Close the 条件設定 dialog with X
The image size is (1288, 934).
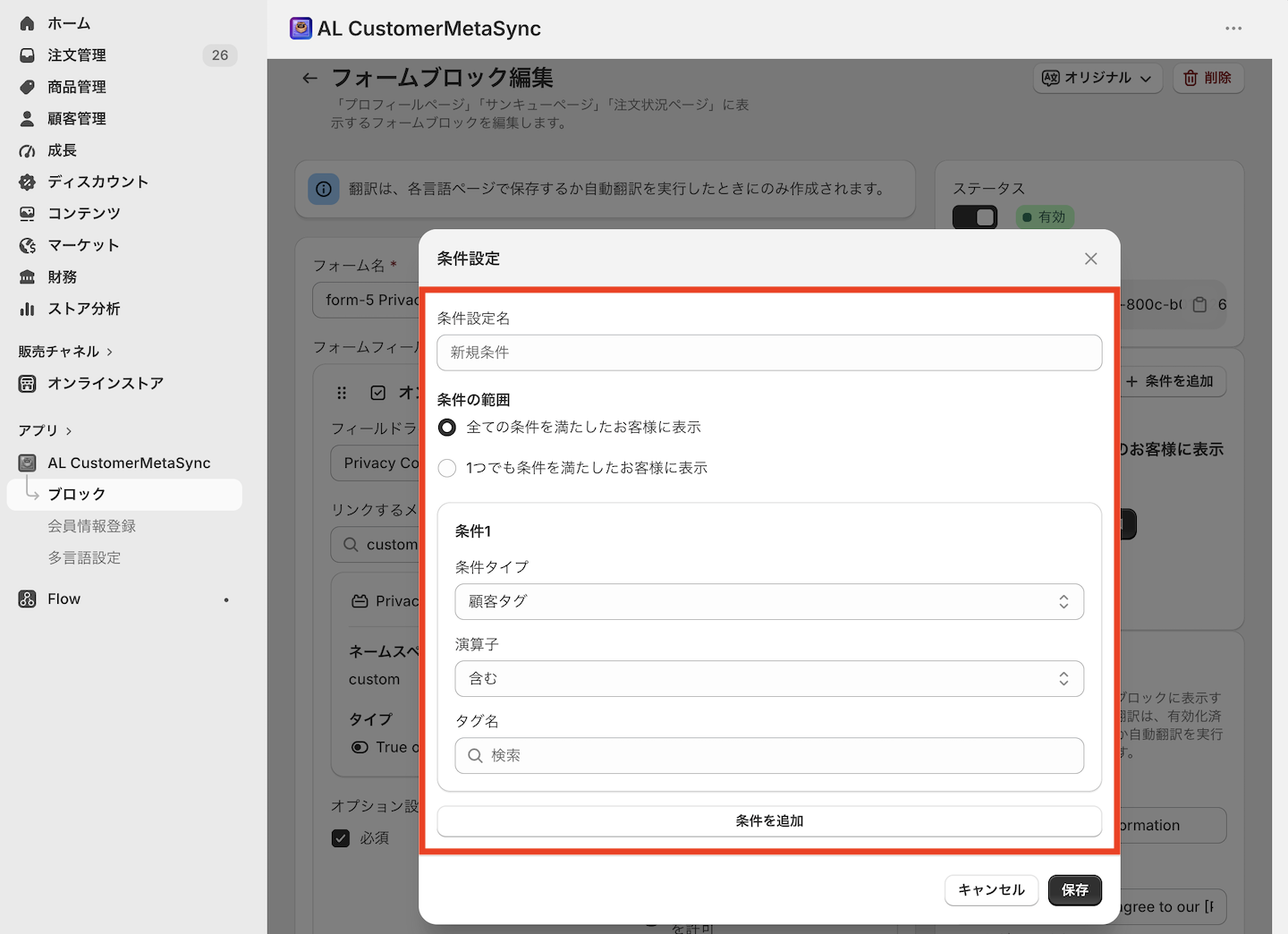(x=1090, y=259)
